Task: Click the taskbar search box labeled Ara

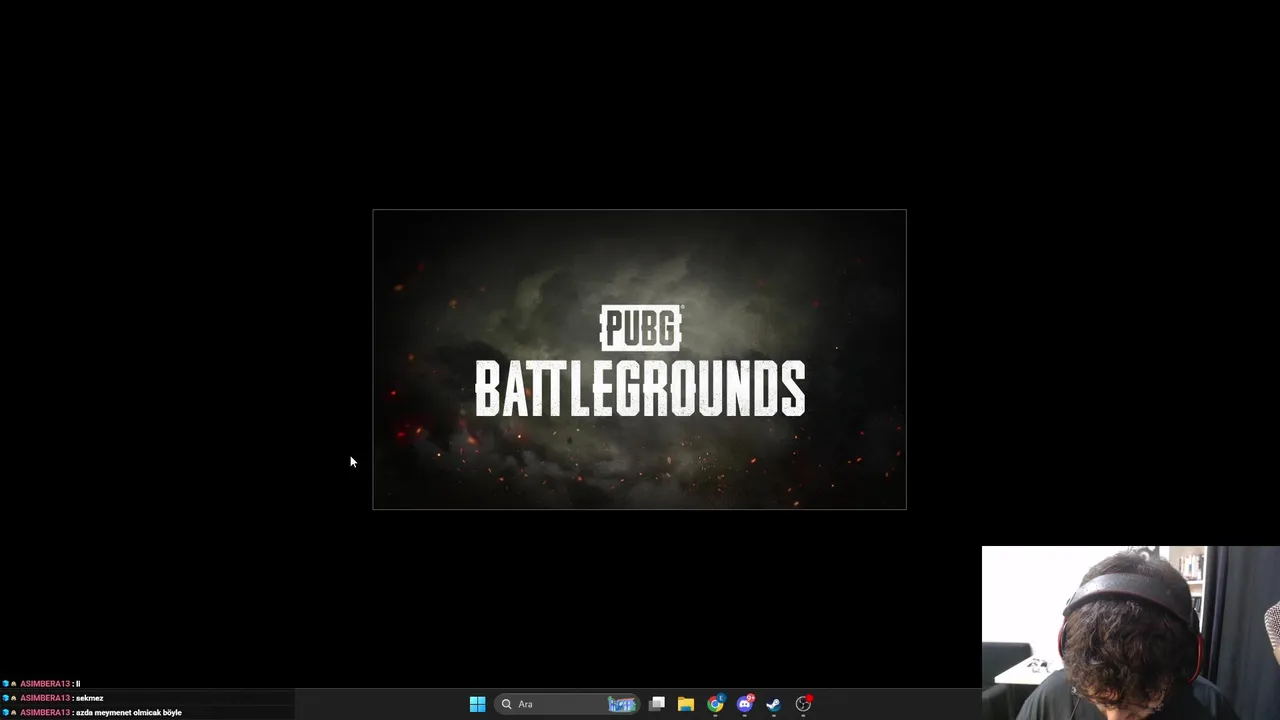Action: [x=567, y=704]
